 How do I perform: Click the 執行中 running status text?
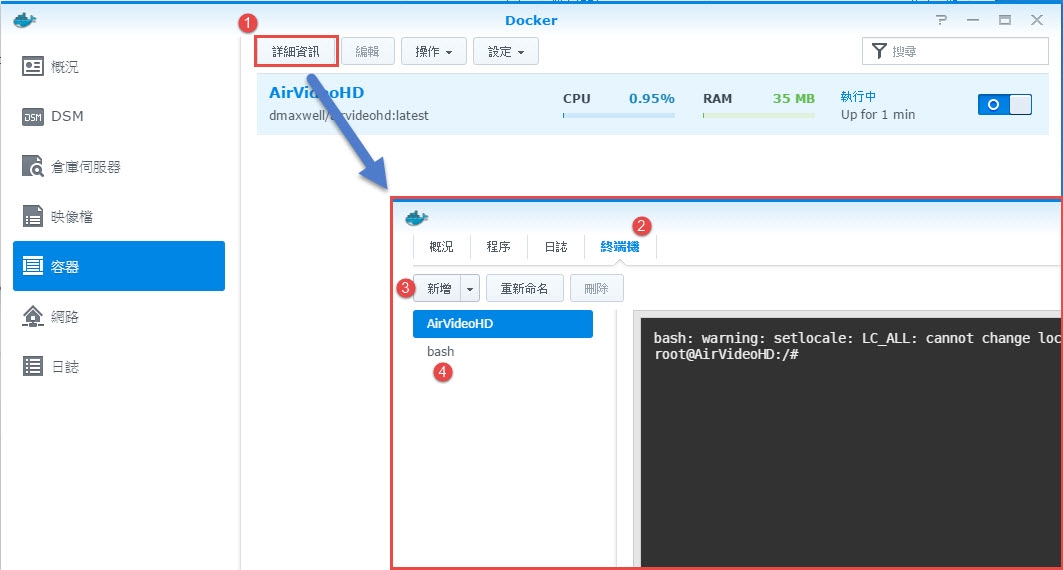[858, 97]
